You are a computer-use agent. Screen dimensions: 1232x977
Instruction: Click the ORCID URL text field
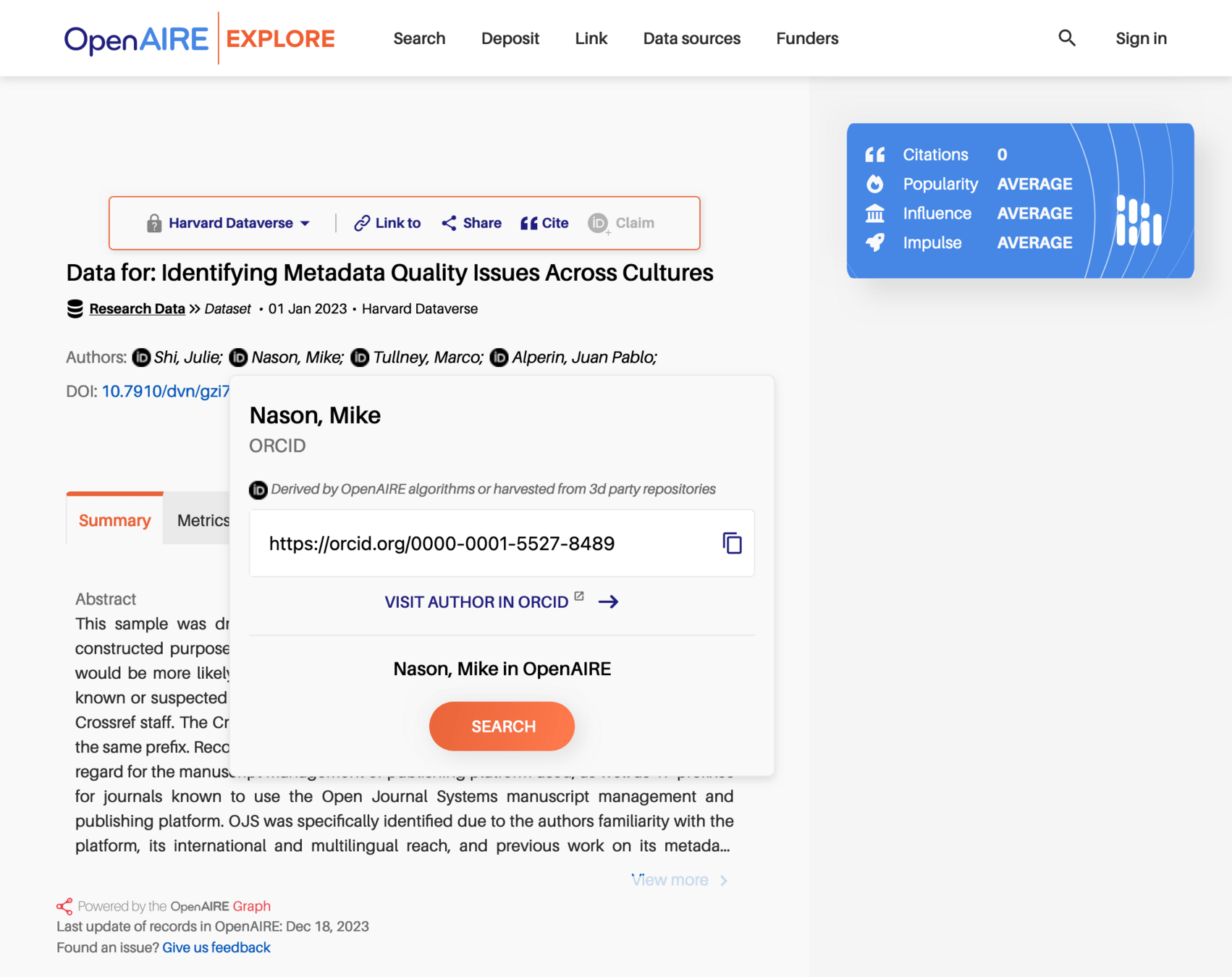pyautogui.click(x=502, y=544)
